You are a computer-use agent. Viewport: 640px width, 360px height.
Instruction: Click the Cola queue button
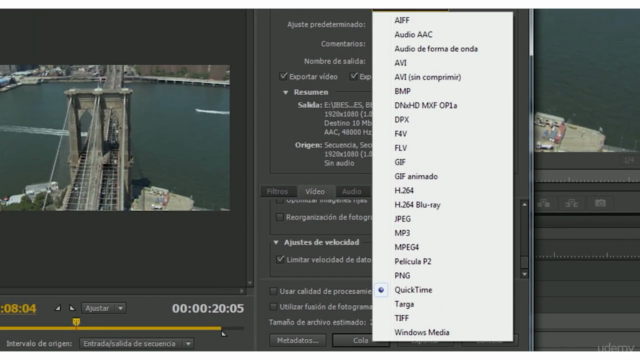[360, 340]
